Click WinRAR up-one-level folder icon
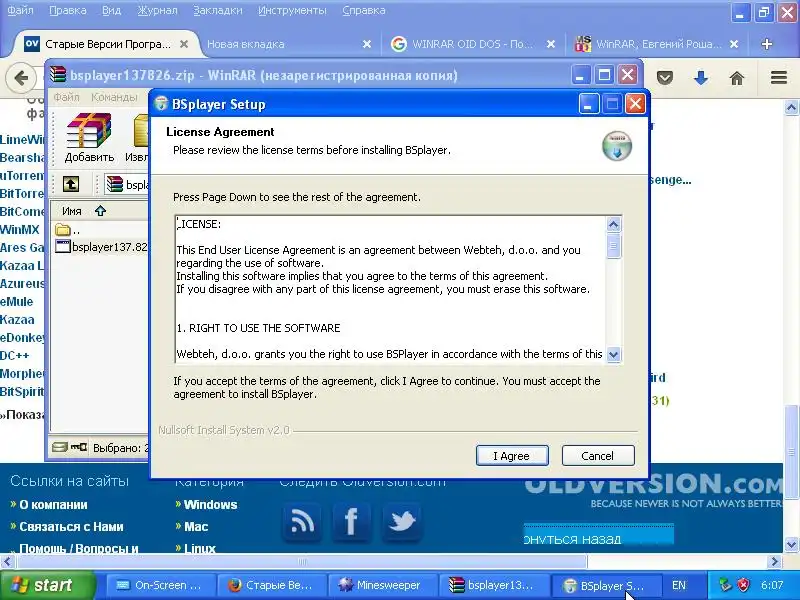This screenshot has height=600, width=800. click(x=71, y=184)
